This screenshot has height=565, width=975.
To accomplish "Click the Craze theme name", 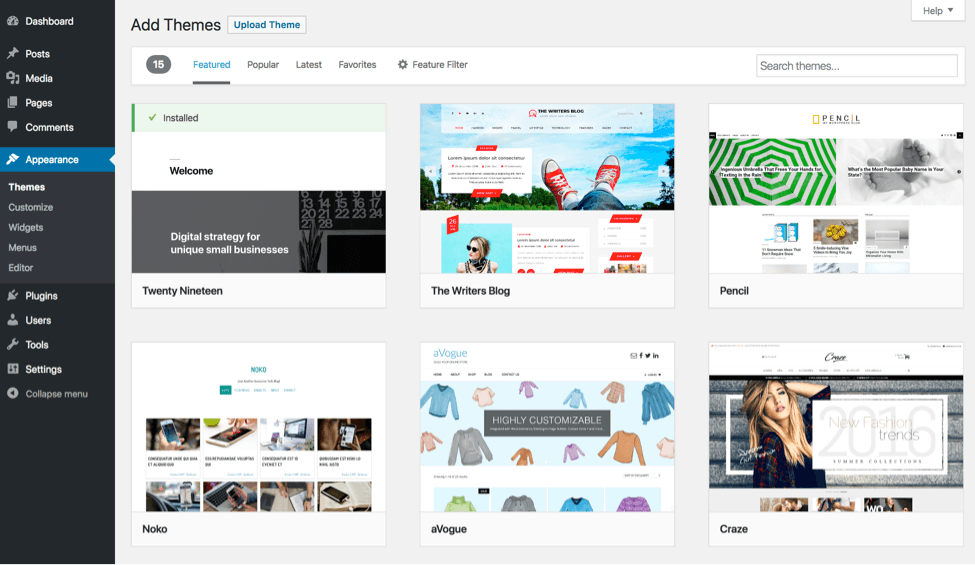I will coord(733,529).
